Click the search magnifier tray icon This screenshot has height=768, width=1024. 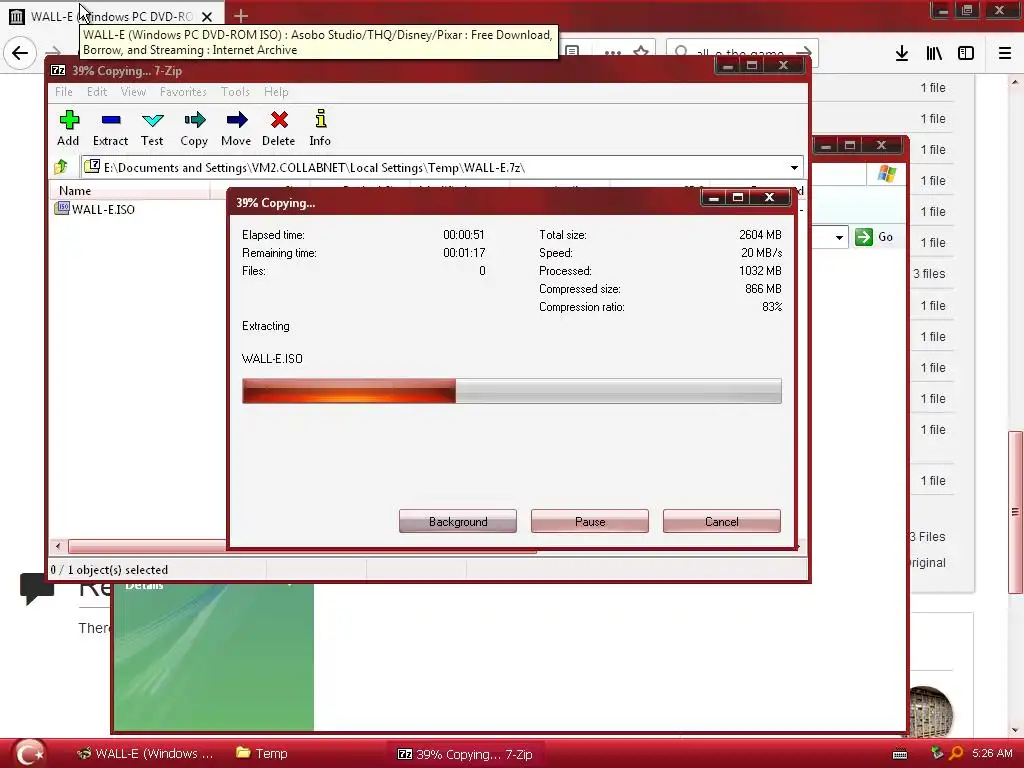click(956, 754)
